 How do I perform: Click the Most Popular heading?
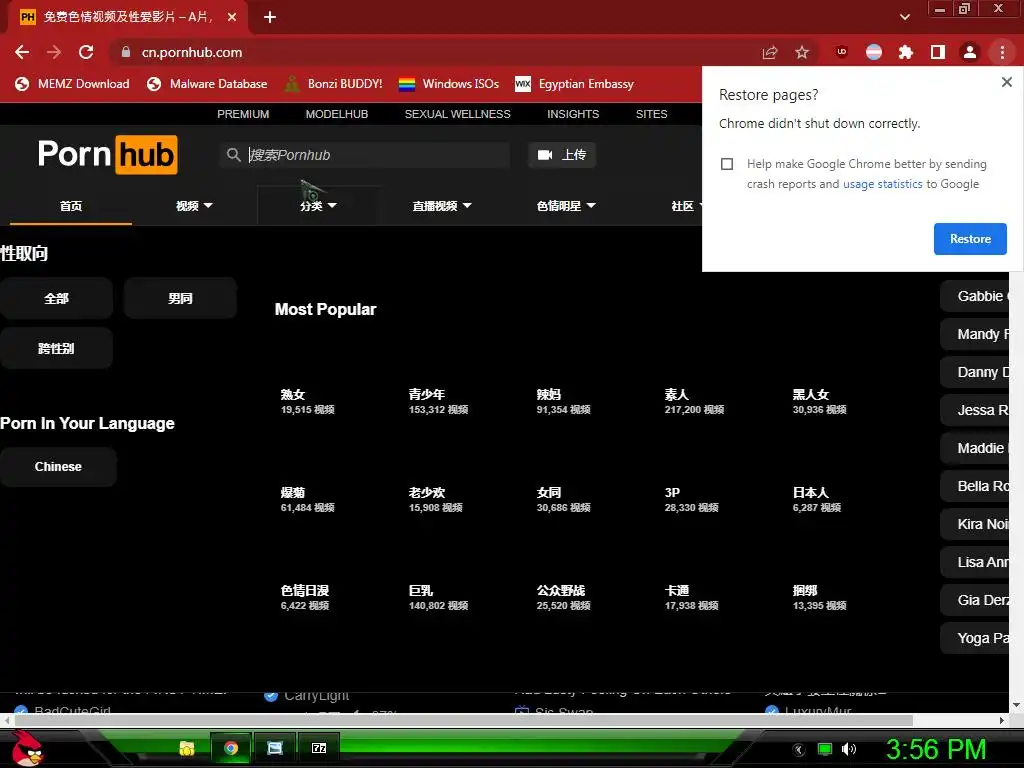(x=325, y=309)
